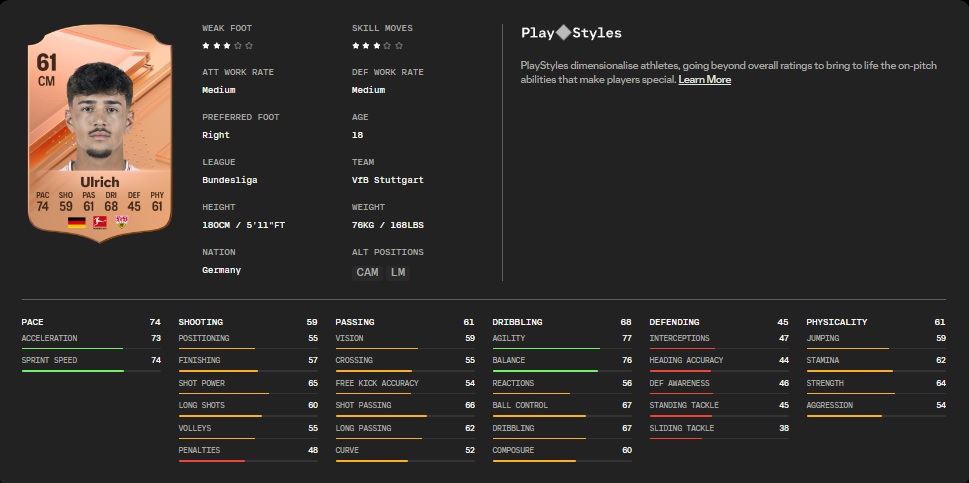Viewport: 969px width, 483px height.
Task: Click the PlayStyles diamond icon in the heading
Action: (563, 33)
